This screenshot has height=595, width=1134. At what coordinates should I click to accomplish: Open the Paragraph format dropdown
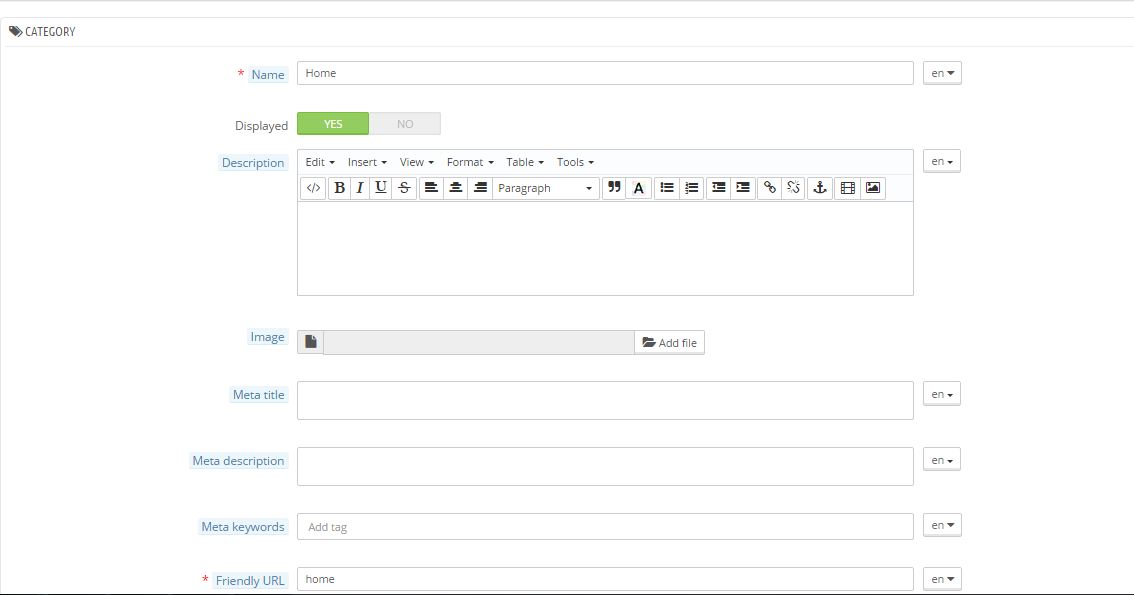(x=545, y=188)
